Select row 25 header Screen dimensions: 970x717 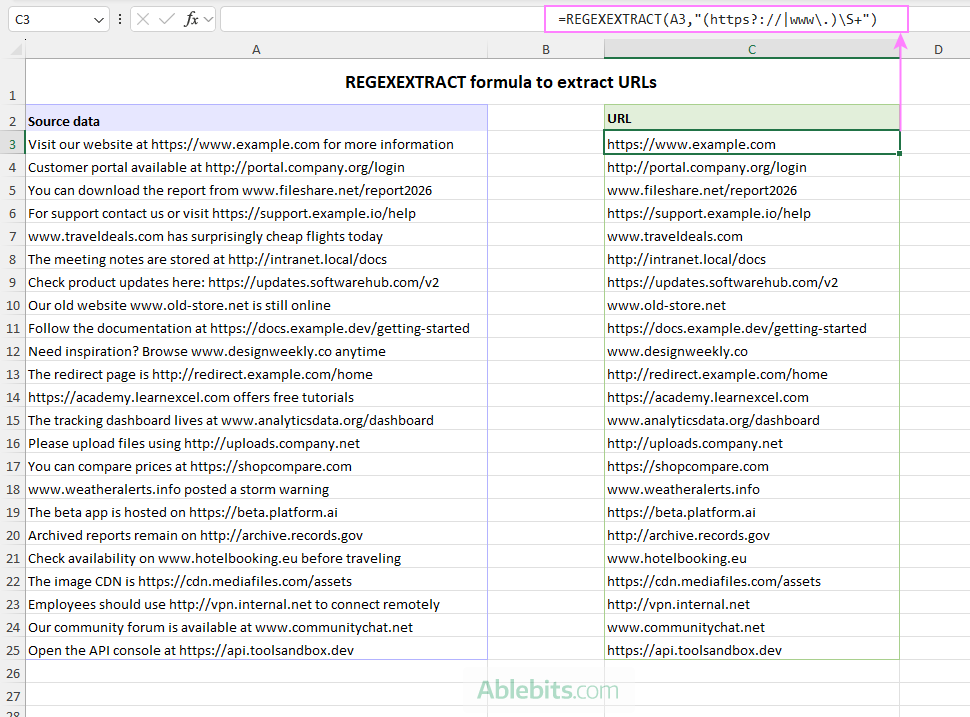pos(12,651)
